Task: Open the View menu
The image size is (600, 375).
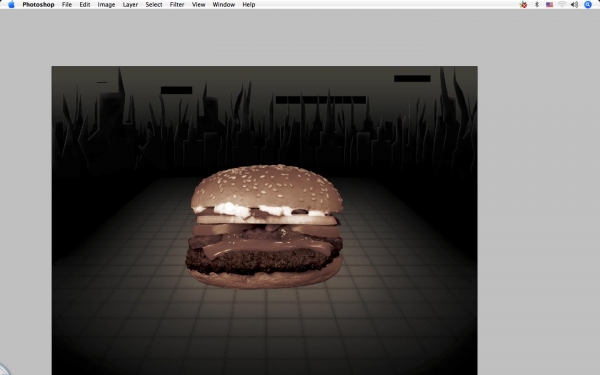Action: pos(198,5)
